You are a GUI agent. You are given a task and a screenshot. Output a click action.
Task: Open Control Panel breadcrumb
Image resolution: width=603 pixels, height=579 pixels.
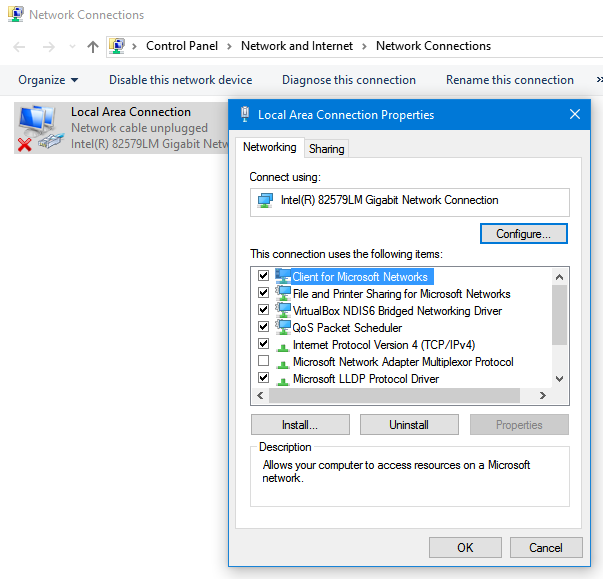tap(182, 46)
